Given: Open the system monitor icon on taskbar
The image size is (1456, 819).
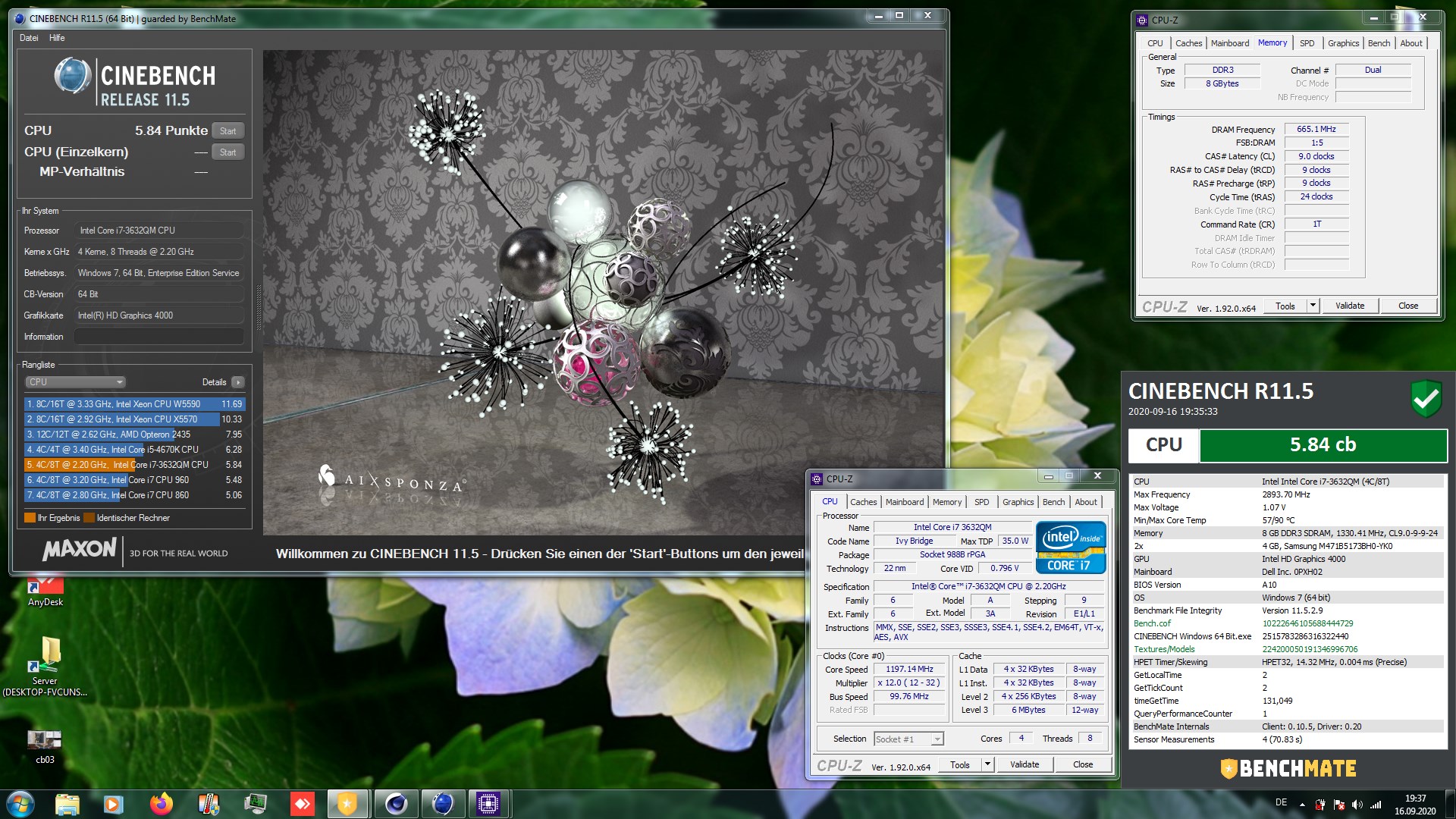Looking at the screenshot, I should click(x=255, y=803).
